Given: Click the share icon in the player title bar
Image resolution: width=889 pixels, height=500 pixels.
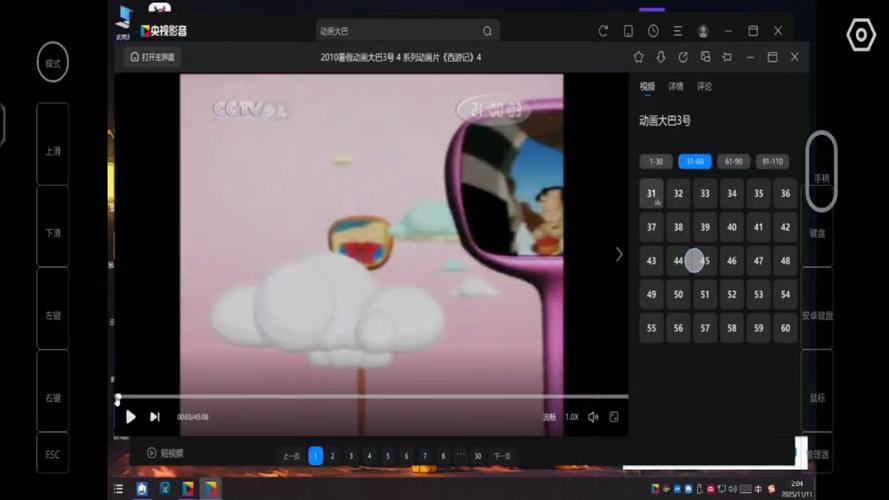Looking at the screenshot, I should click(683, 57).
